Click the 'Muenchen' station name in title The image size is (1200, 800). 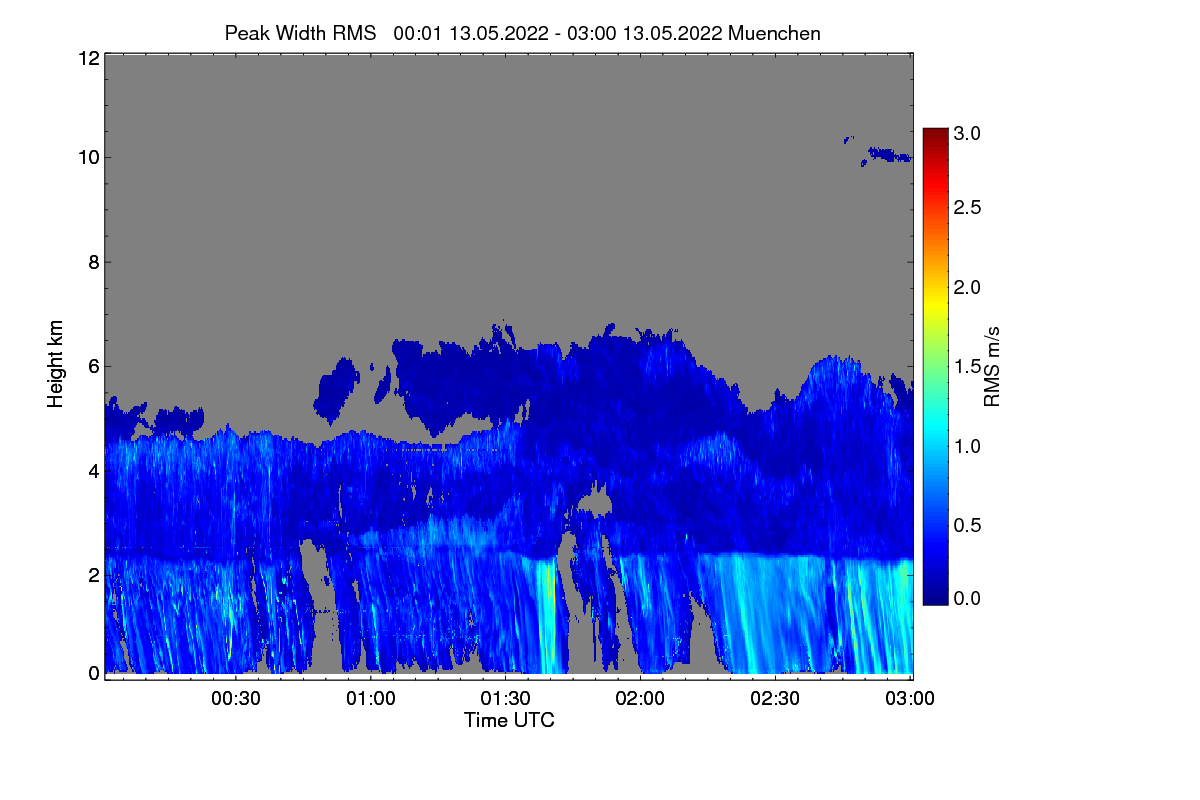point(775,33)
